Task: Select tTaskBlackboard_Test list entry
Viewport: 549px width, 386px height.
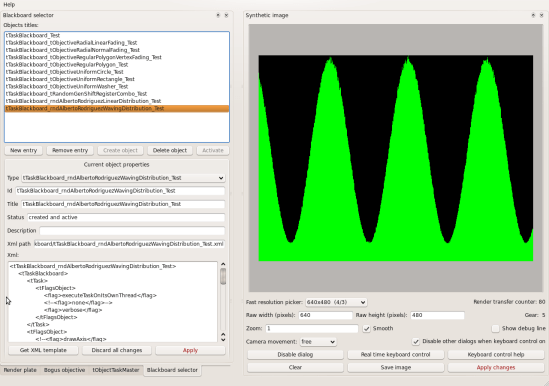Action: 117,35
